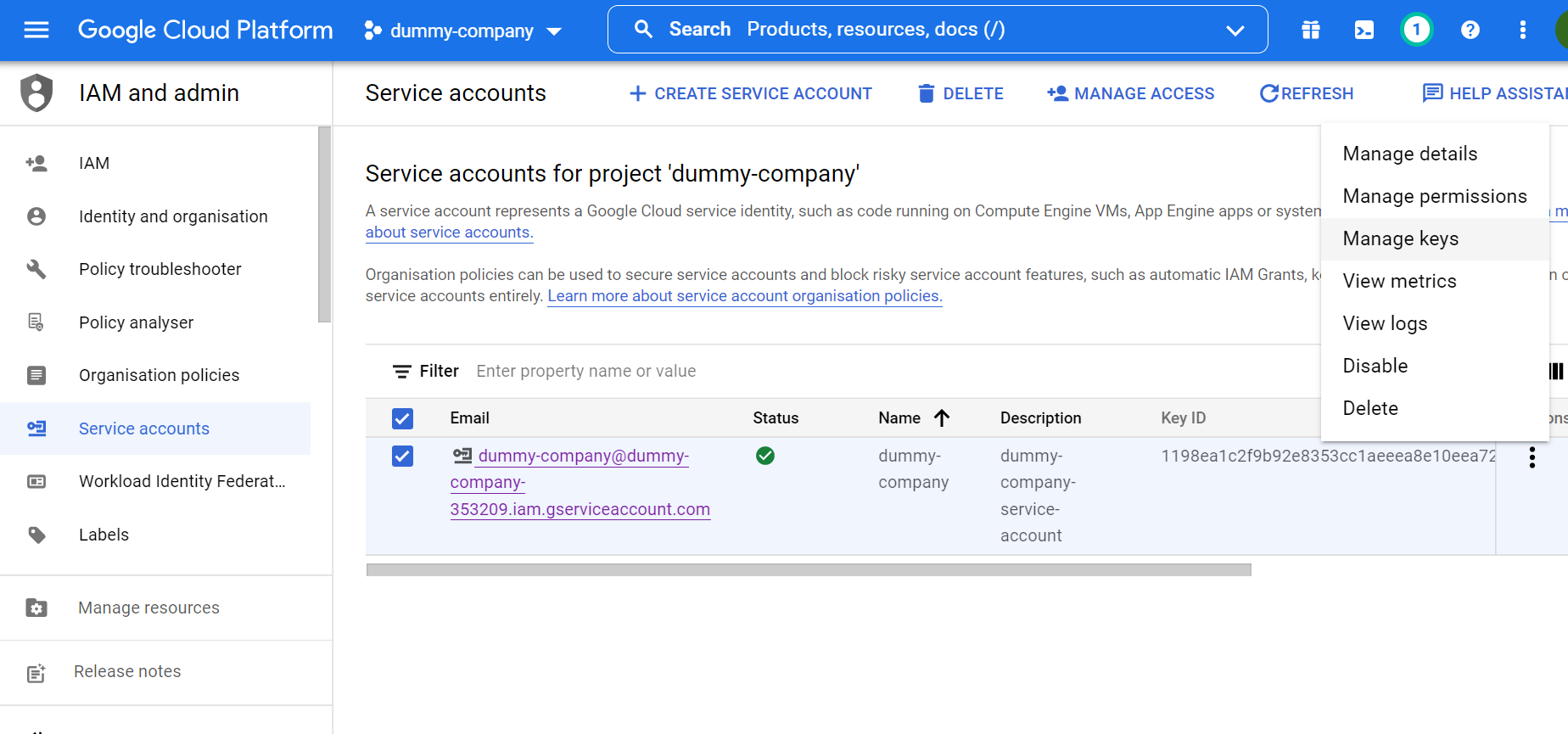
Task: Sort by the Name column arrow
Action: 942,417
